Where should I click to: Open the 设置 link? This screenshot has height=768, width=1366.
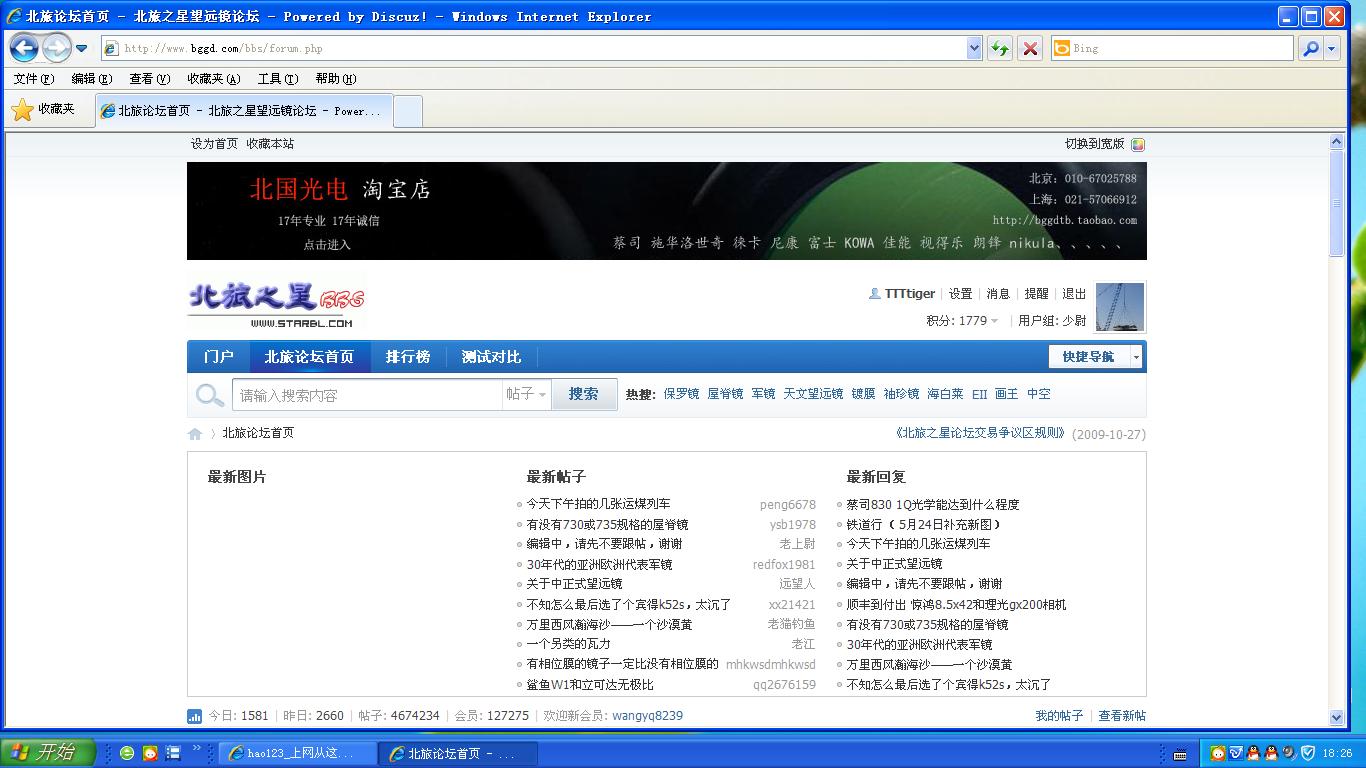coord(961,294)
